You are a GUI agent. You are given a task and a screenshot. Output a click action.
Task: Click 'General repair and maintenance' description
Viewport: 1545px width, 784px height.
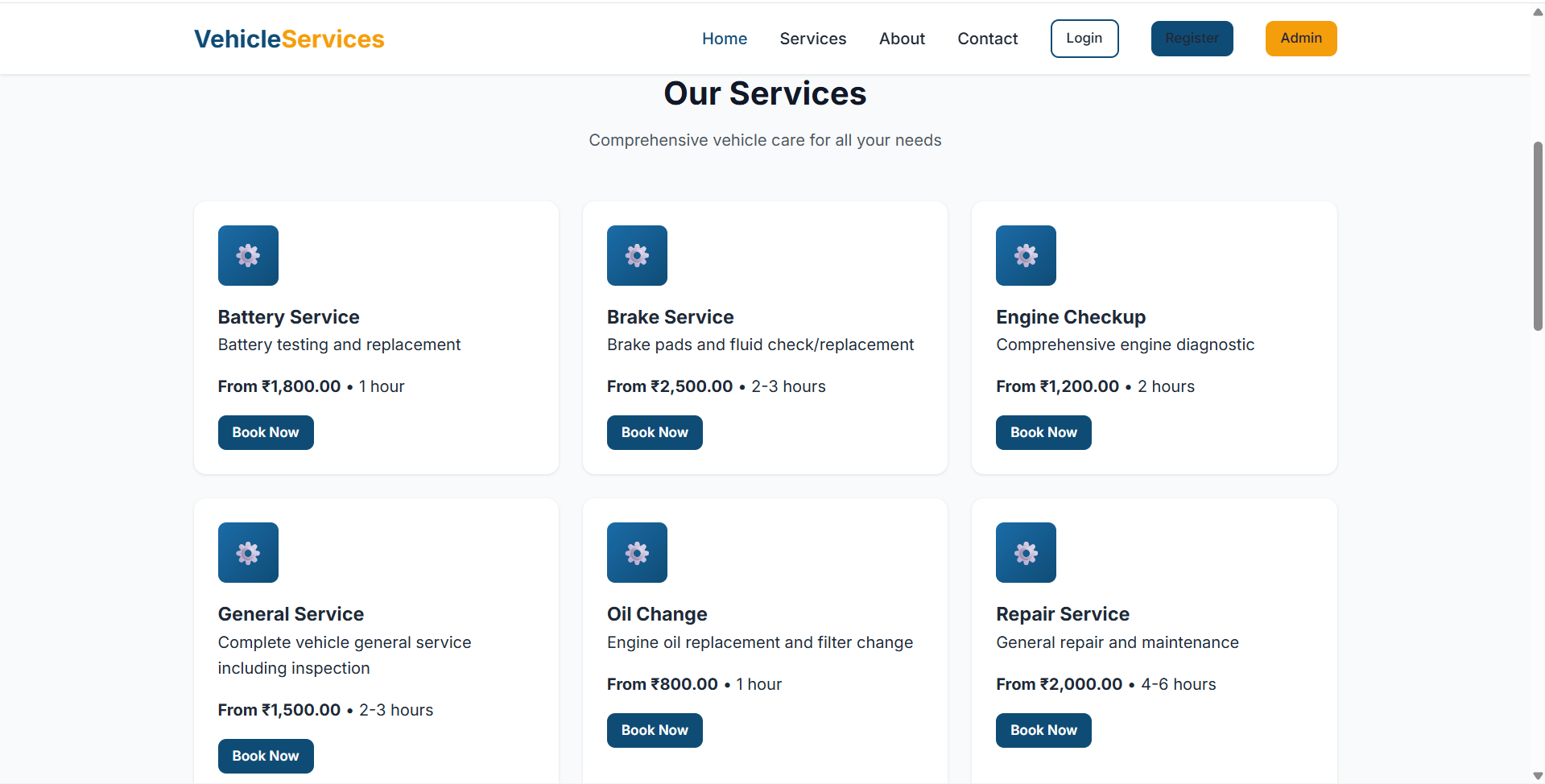click(1117, 642)
